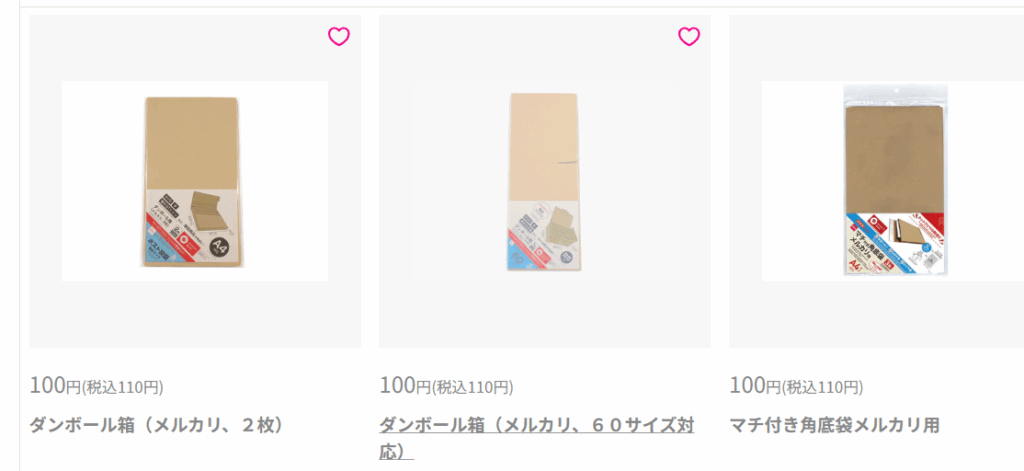Click 100円 price of the ６０サイズ box
The height and width of the screenshot is (471, 1024).
click(x=405, y=385)
